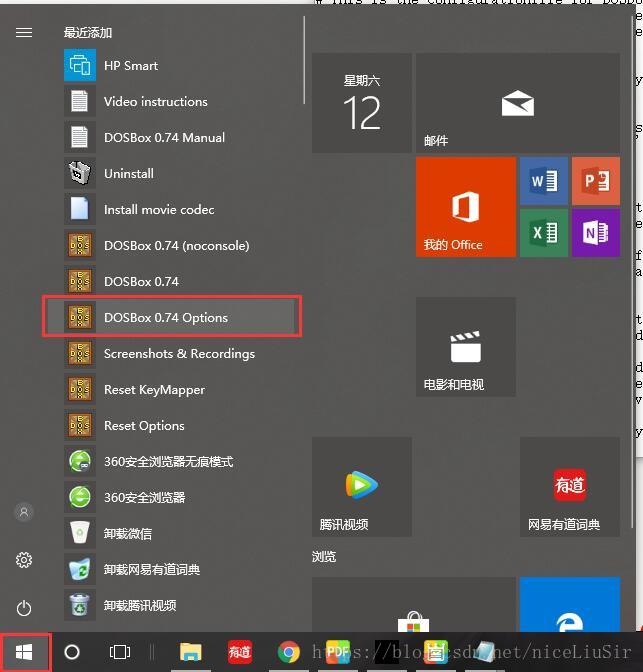The image size is (643, 672).
Task: Open Task View on taskbar
Action: click(x=120, y=652)
